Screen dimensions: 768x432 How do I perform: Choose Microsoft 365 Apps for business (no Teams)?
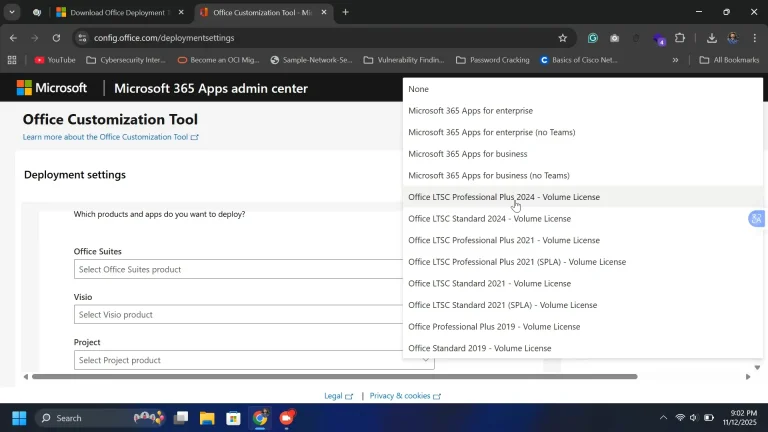582,175
